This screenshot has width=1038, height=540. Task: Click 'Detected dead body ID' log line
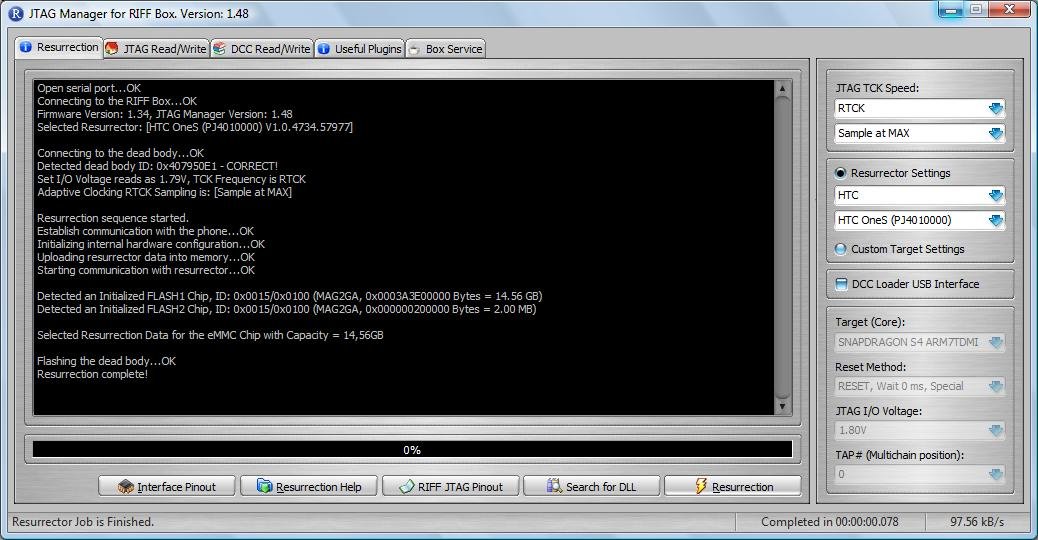158,166
